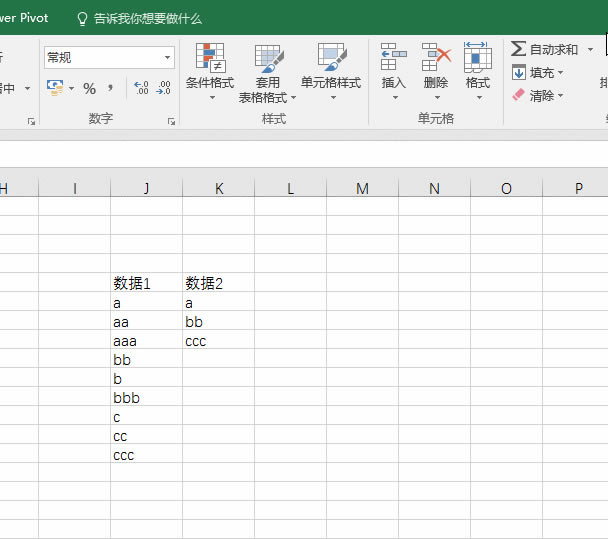This screenshot has height=539, width=608.
Task: Select column M header
Action: click(363, 188)
